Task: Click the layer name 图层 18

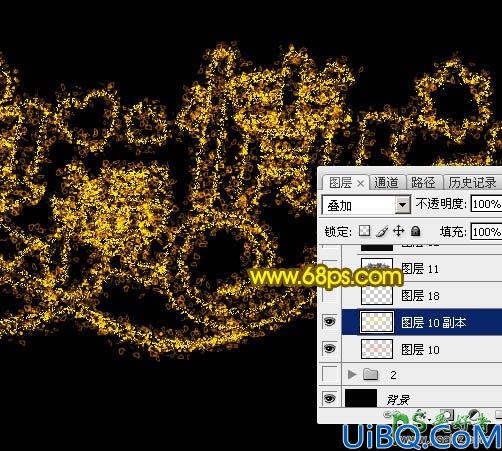Action: [x=420, y=296]
